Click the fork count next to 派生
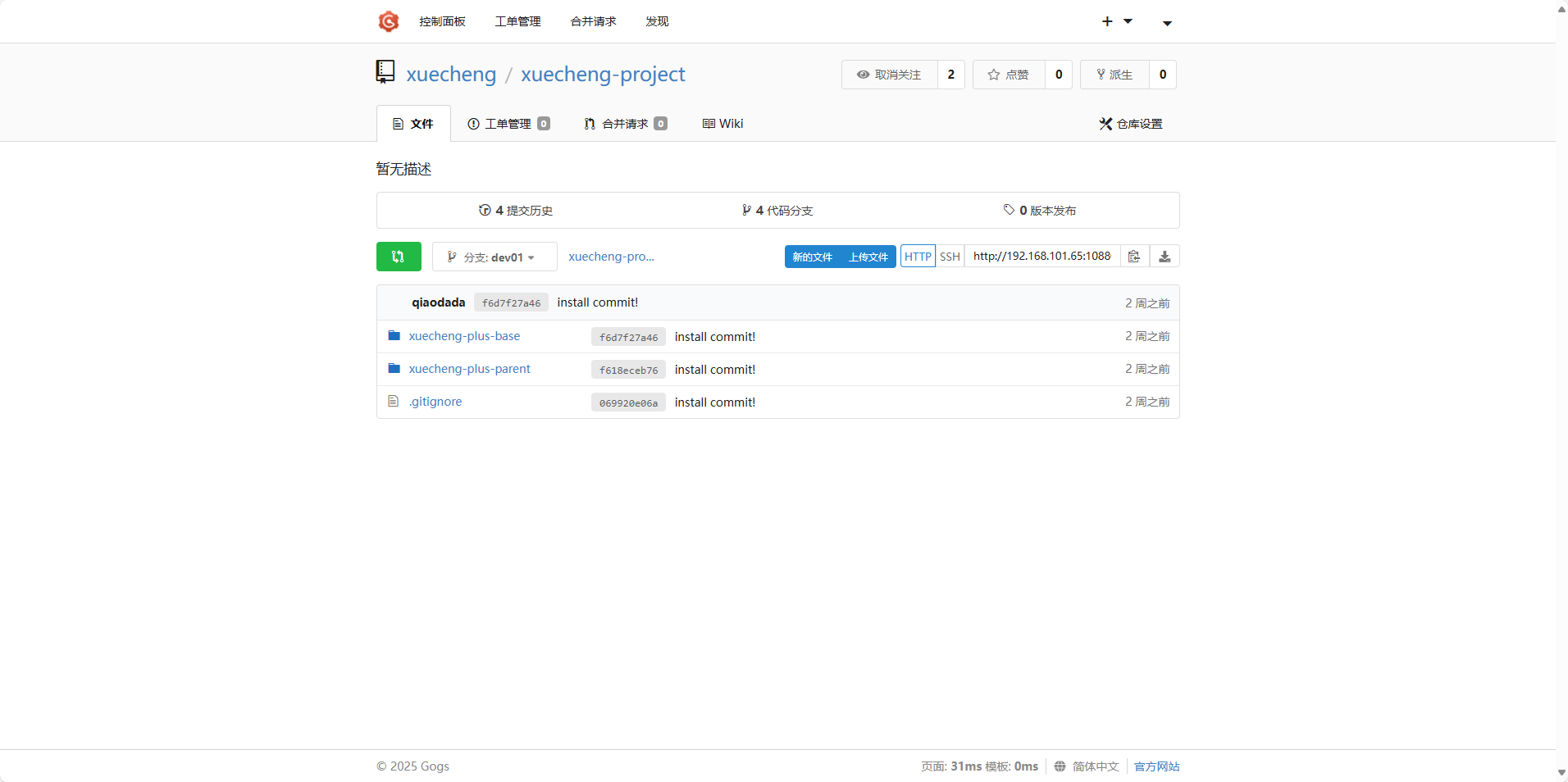The height and width of the screenshot is (782, 1568). click(1163, 75)
